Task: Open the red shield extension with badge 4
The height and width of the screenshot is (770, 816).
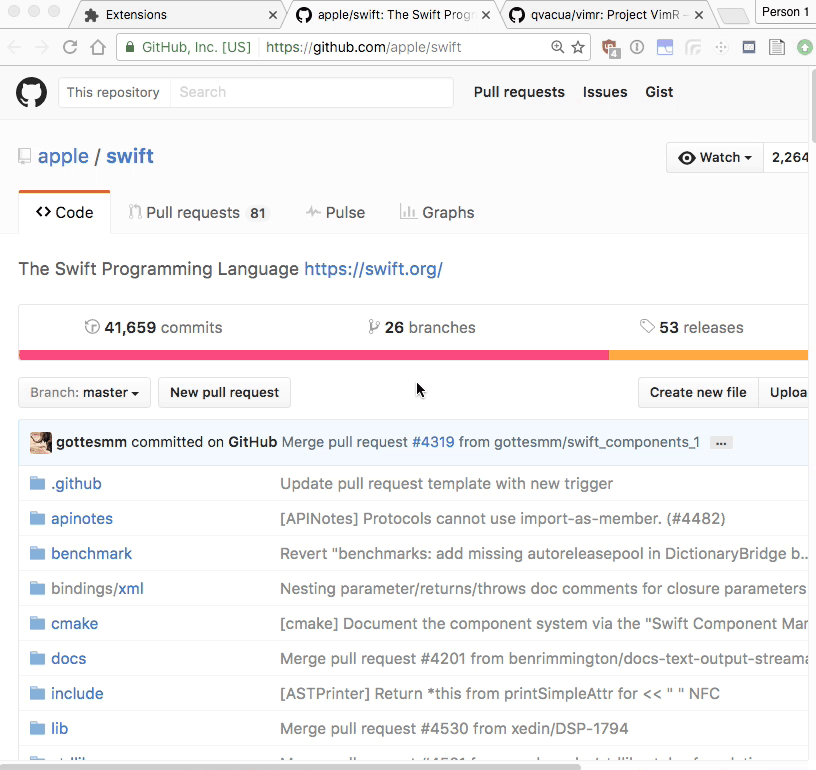Action: [x=610, y=48]
